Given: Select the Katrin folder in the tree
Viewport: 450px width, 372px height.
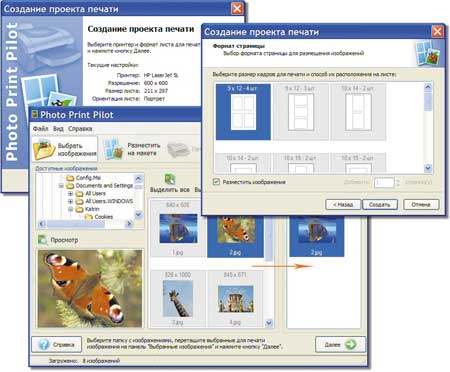Looking at the screenshot, I should tap(88, 209).
